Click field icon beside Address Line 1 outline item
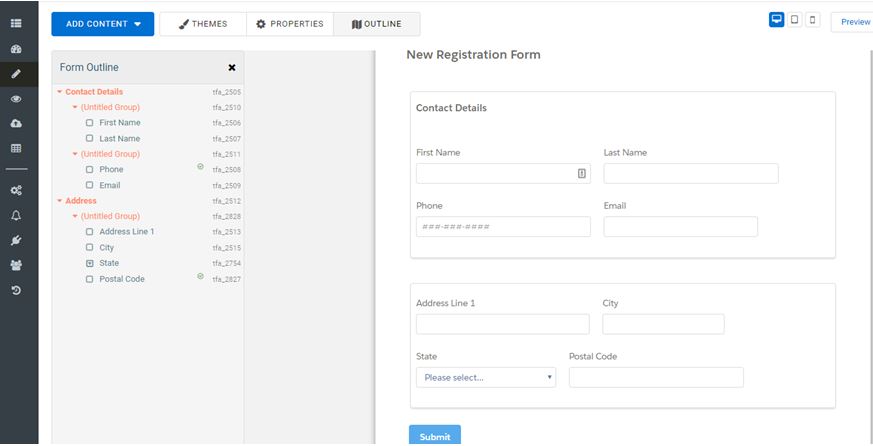Viewport: 873px width, 446px height. 89,232
